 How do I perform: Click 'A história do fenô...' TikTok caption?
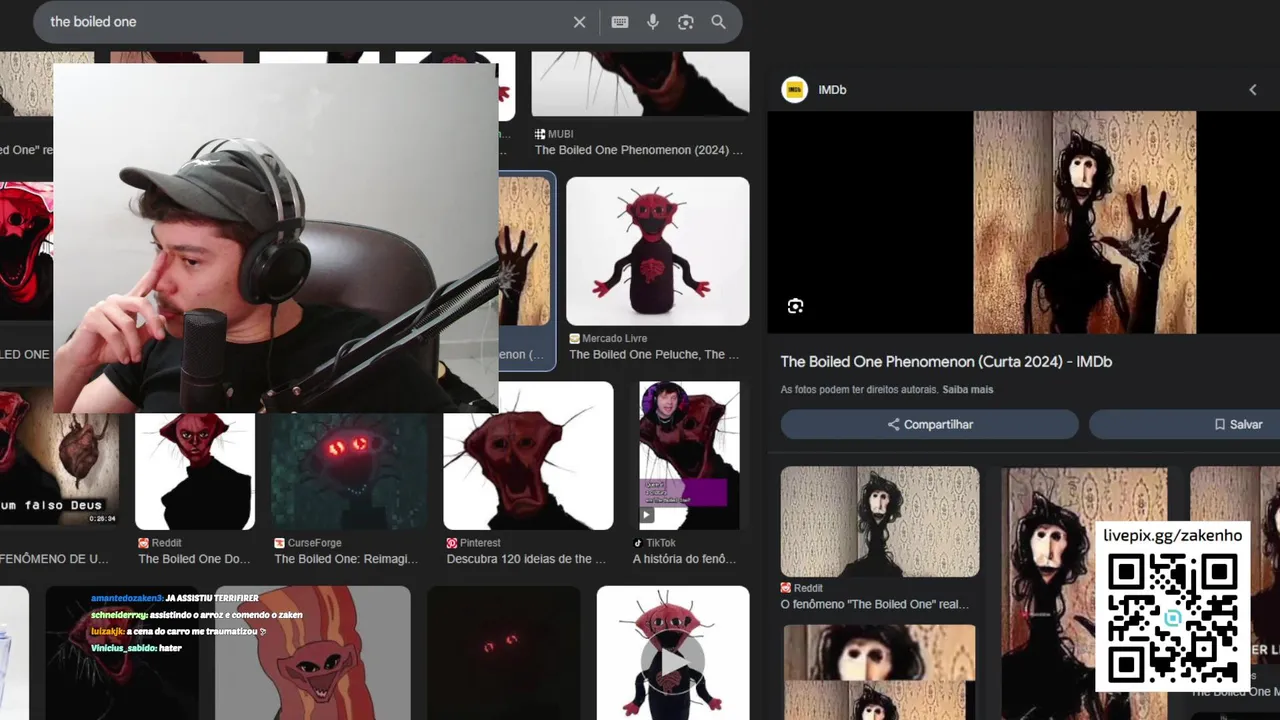pyautogui.click(x=684, y=559)
